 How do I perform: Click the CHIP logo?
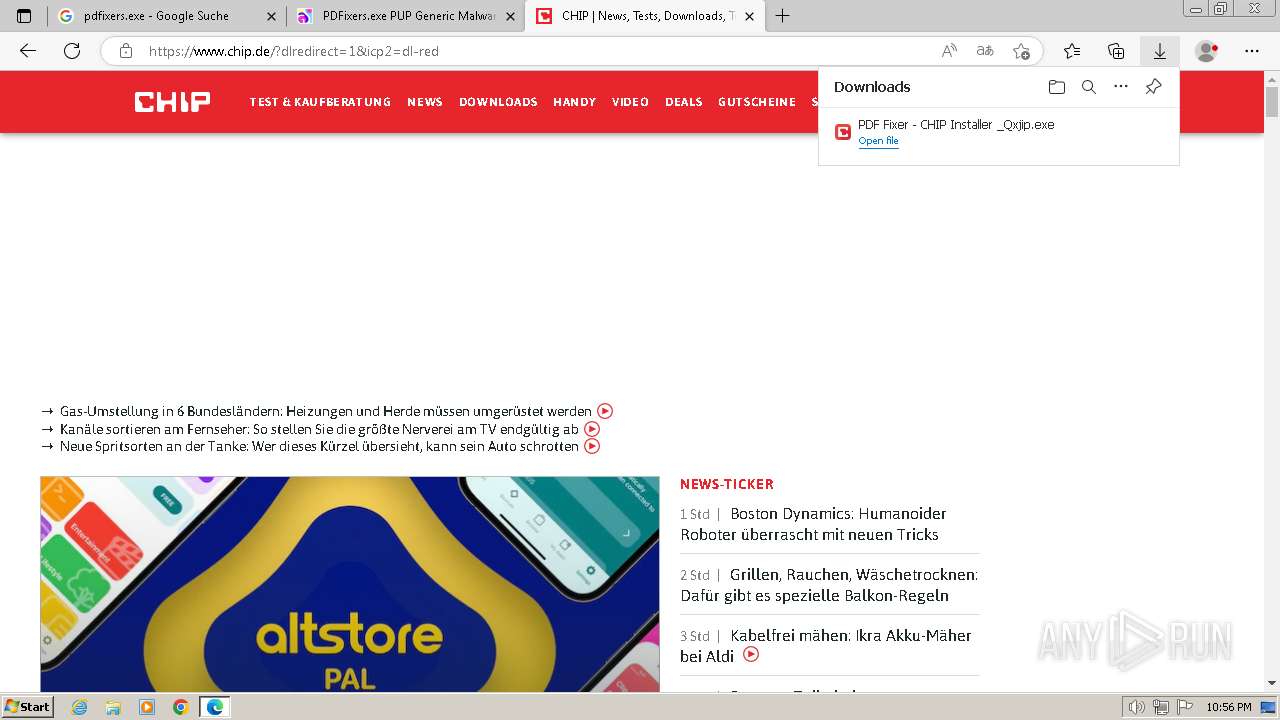(172, 101)
